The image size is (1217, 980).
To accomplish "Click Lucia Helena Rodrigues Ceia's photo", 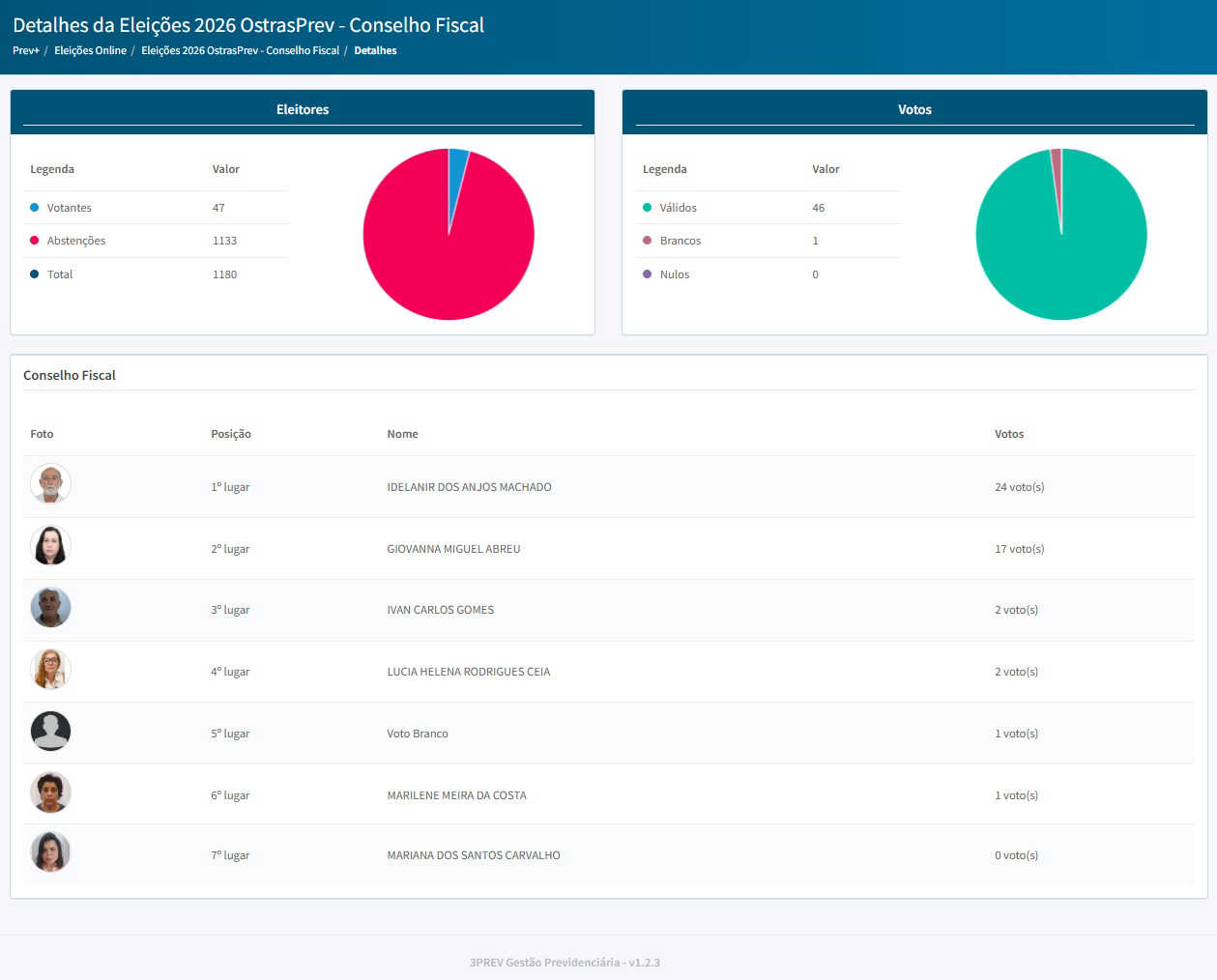I will click(50, 669).
